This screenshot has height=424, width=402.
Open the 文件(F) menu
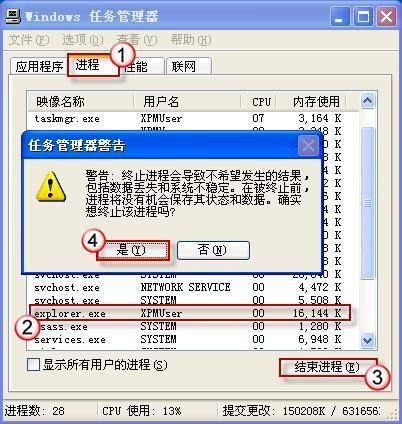(29, 40)
